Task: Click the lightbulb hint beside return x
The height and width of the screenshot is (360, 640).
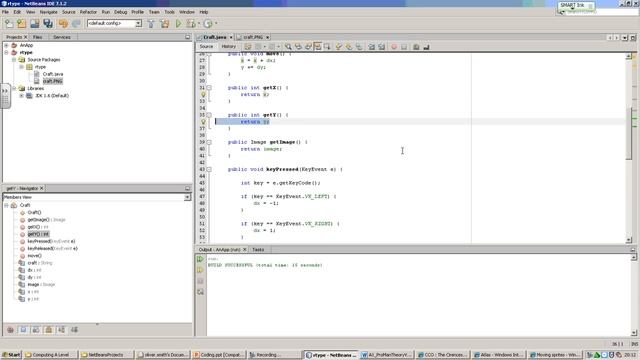Action: pos(203,95)
